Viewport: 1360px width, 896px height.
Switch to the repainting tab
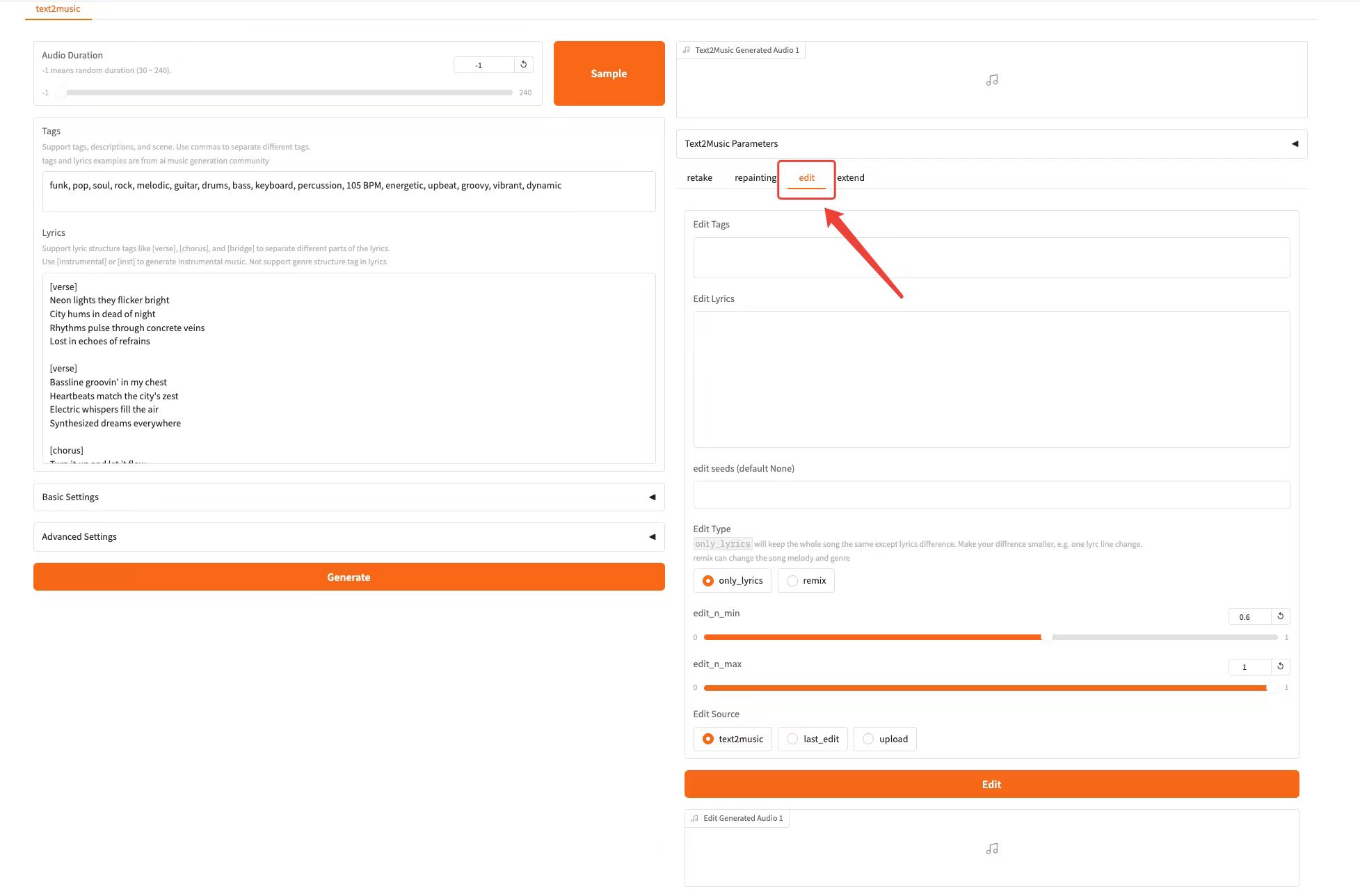(x=755, y=178)
